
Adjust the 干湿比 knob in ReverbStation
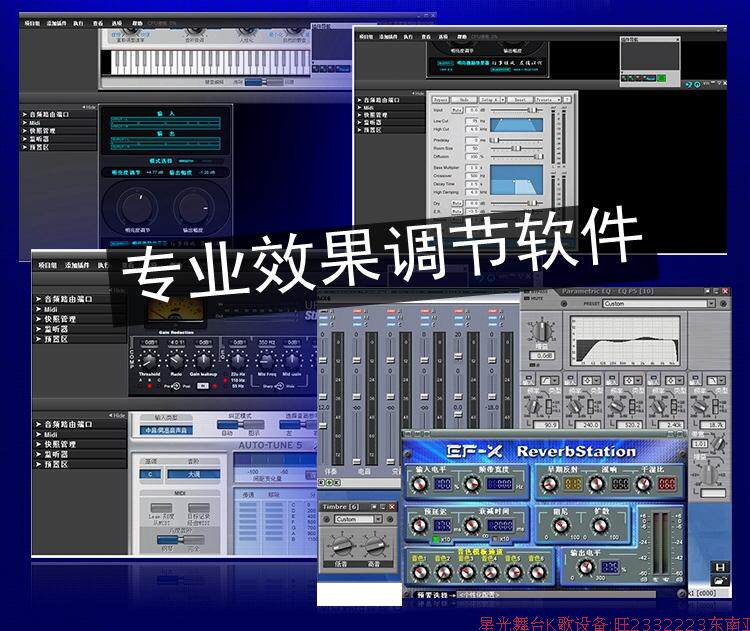(x=643, y=484)
